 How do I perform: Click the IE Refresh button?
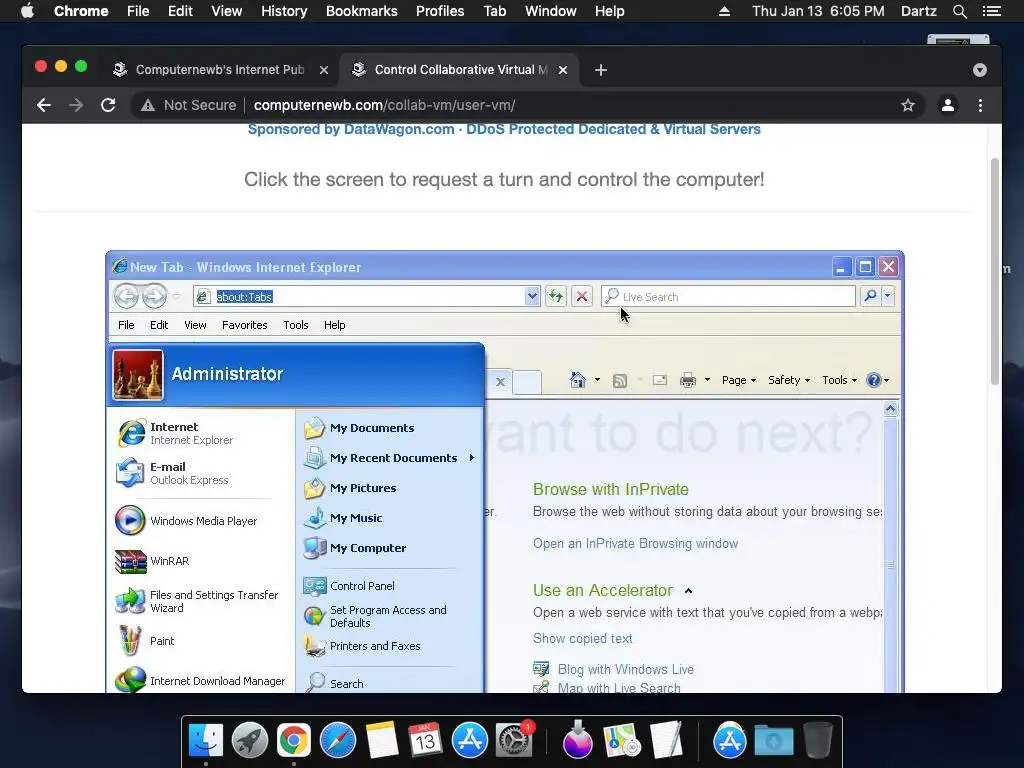pos(556,296)
